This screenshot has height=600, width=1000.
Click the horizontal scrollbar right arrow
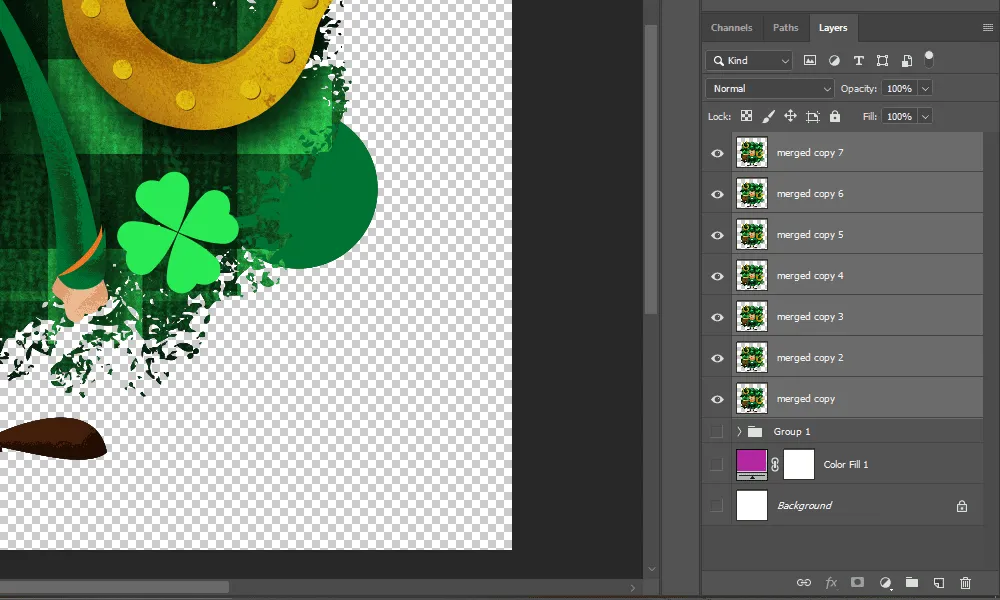(633, 587)
